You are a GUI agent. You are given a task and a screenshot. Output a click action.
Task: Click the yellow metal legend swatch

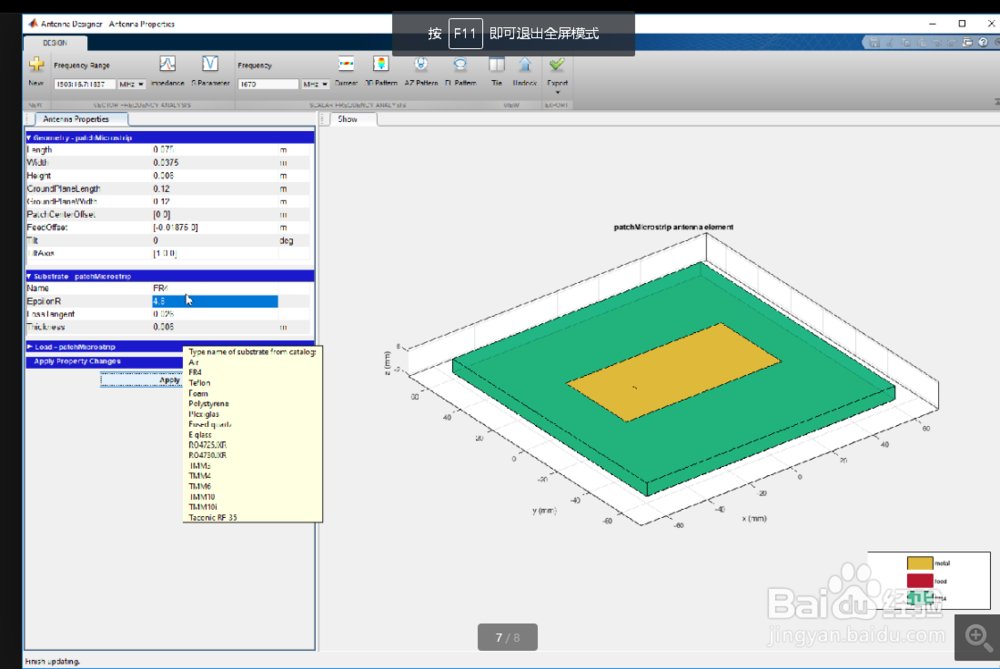coord(920,563)
